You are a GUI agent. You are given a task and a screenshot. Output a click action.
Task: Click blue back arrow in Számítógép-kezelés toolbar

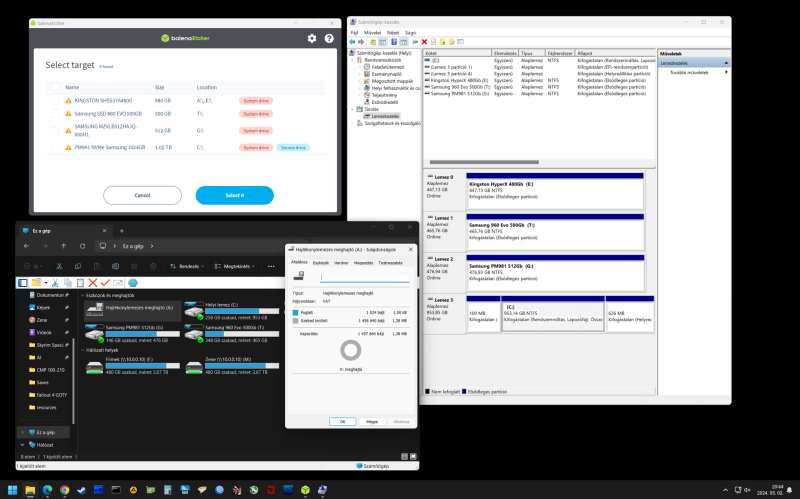[x=352, y=42]
